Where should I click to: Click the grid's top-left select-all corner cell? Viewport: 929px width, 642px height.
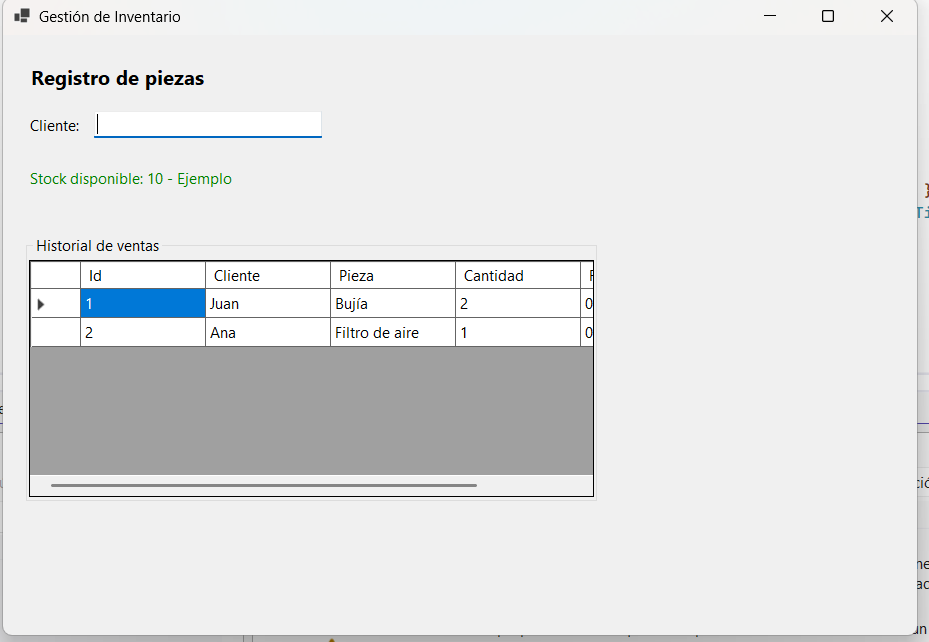pos(55,276)
